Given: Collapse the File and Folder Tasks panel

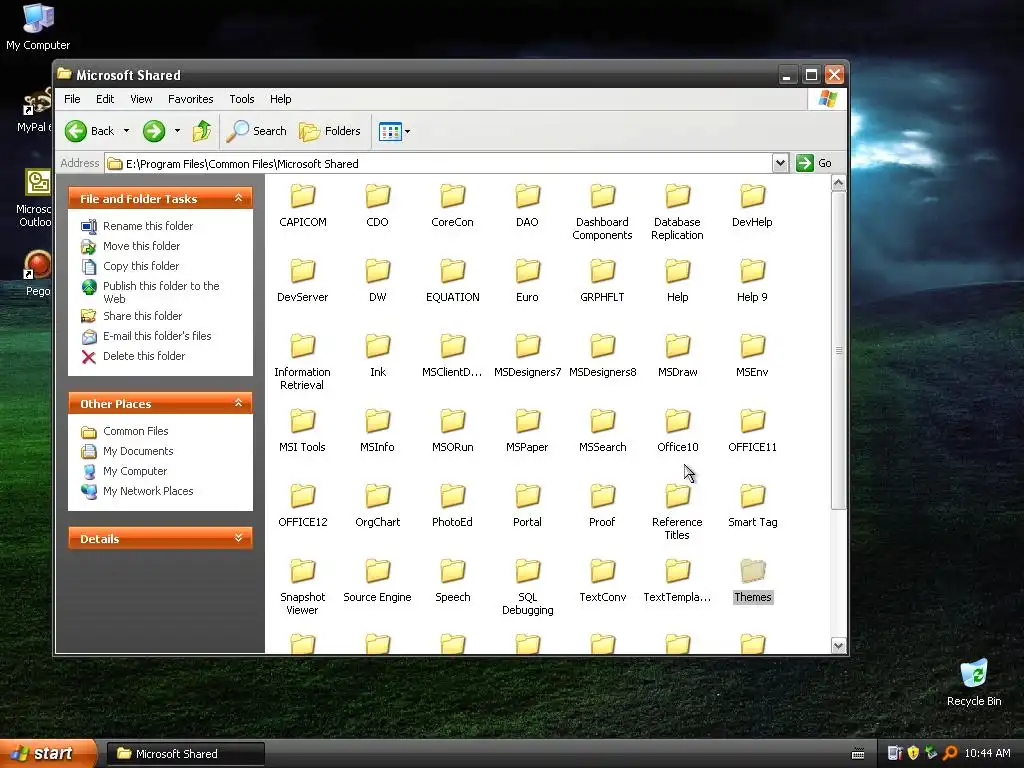Looking at the screenshot, I should click(x=238, y=199).
